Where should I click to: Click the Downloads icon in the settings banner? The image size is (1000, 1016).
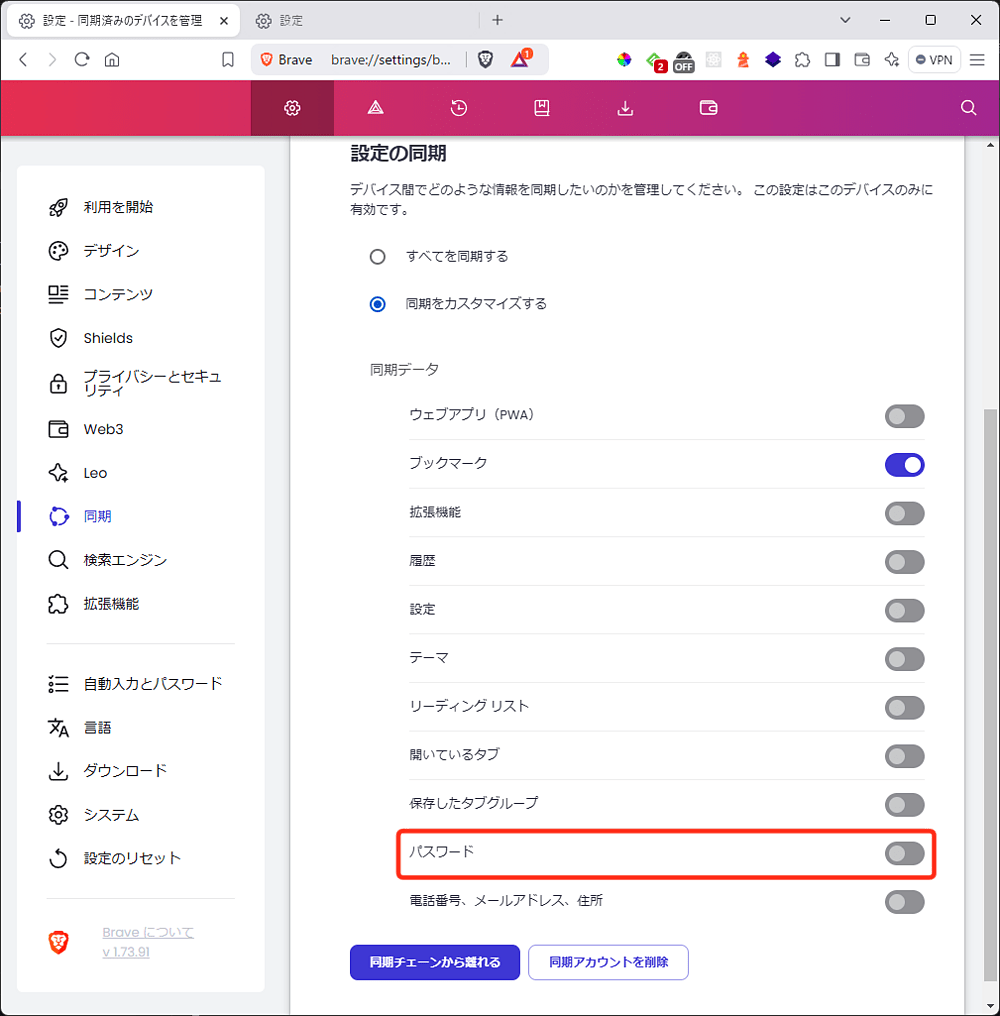[x=625, y=108]
